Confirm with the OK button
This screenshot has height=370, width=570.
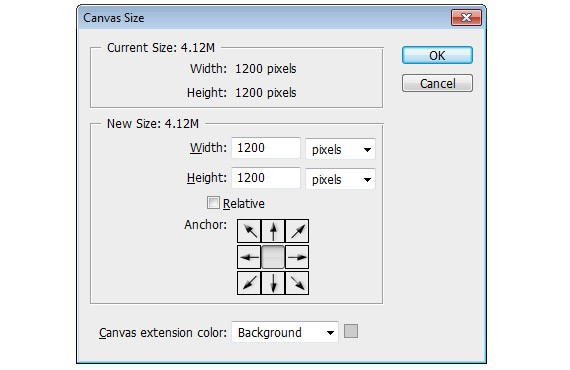(x=437, y=55)
